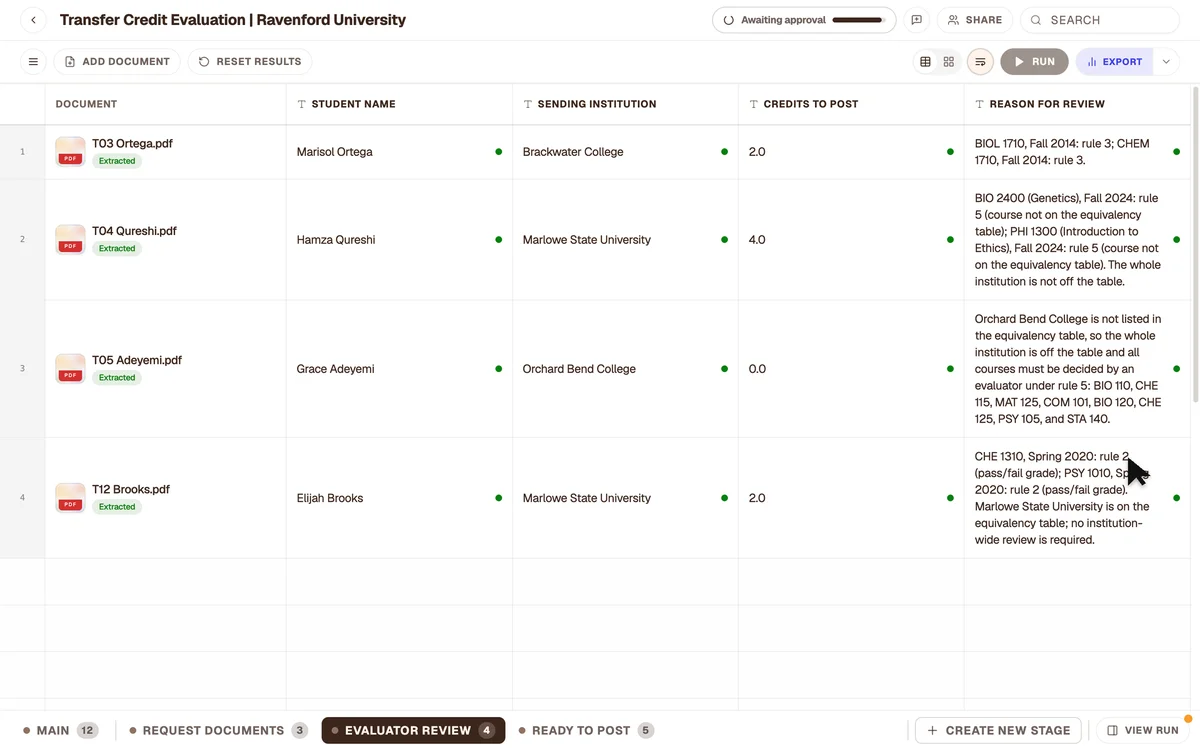The height and width of the screenshot is (750, 1200).
Task: Toggle text wrap for cells
Action: [981, 62]
